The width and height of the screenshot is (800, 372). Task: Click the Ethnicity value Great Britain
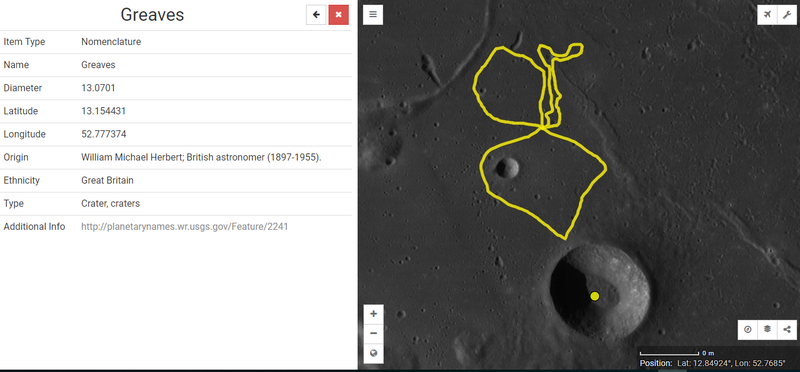pyautogui.click(x=107, y=180)
